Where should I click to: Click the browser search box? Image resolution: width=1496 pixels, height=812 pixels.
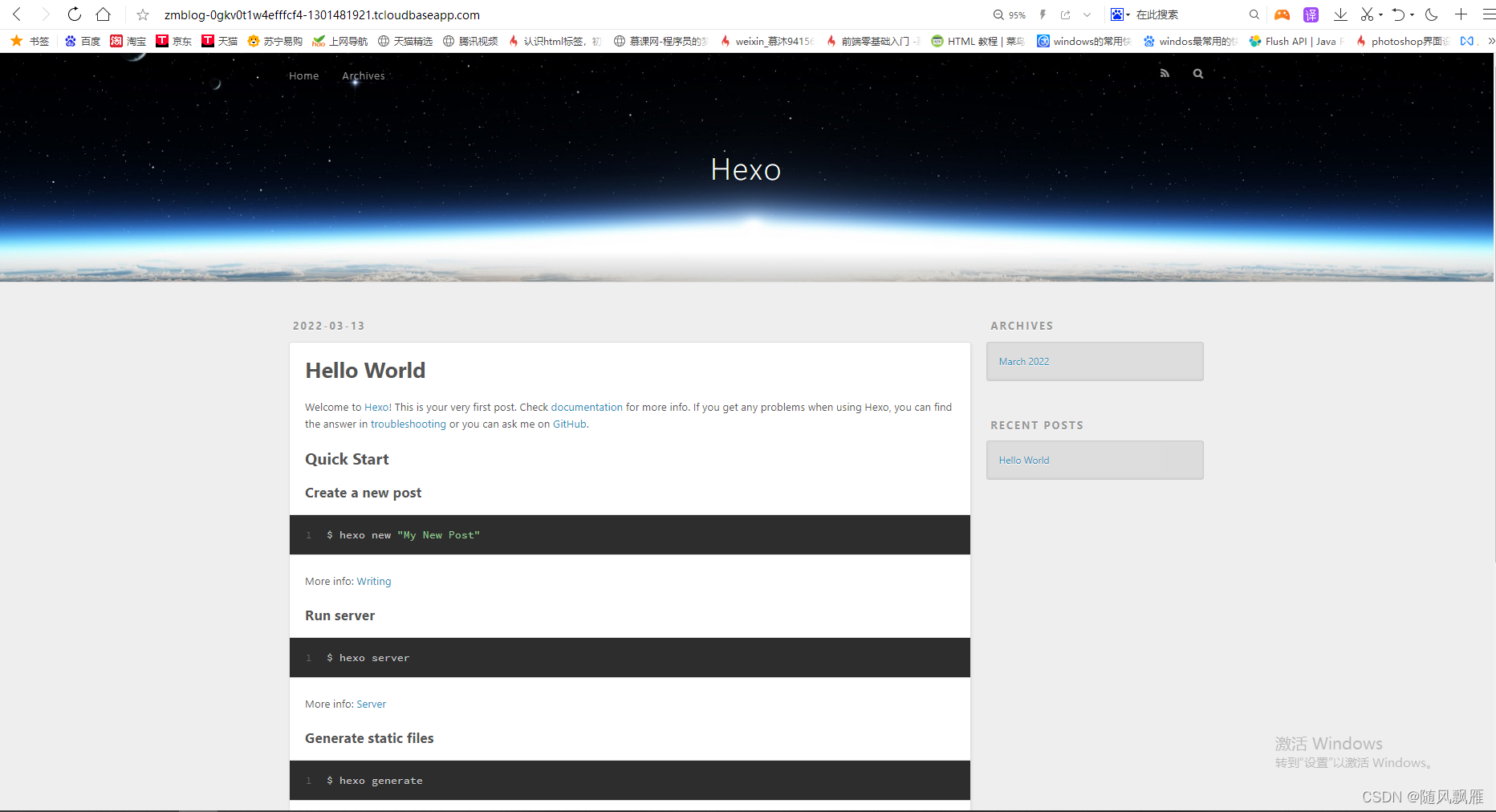click(x=1188, y=14)
